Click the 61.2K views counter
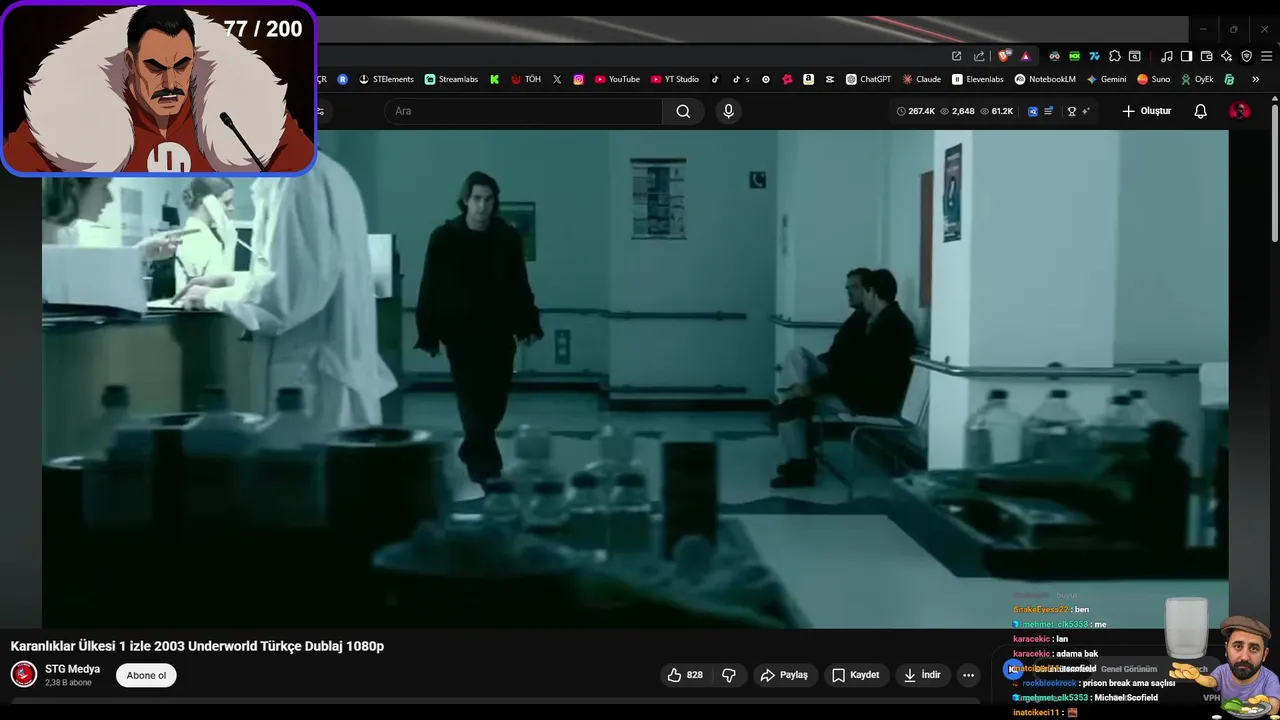This screenshot has width=1280, height=720. coord(995,111)
